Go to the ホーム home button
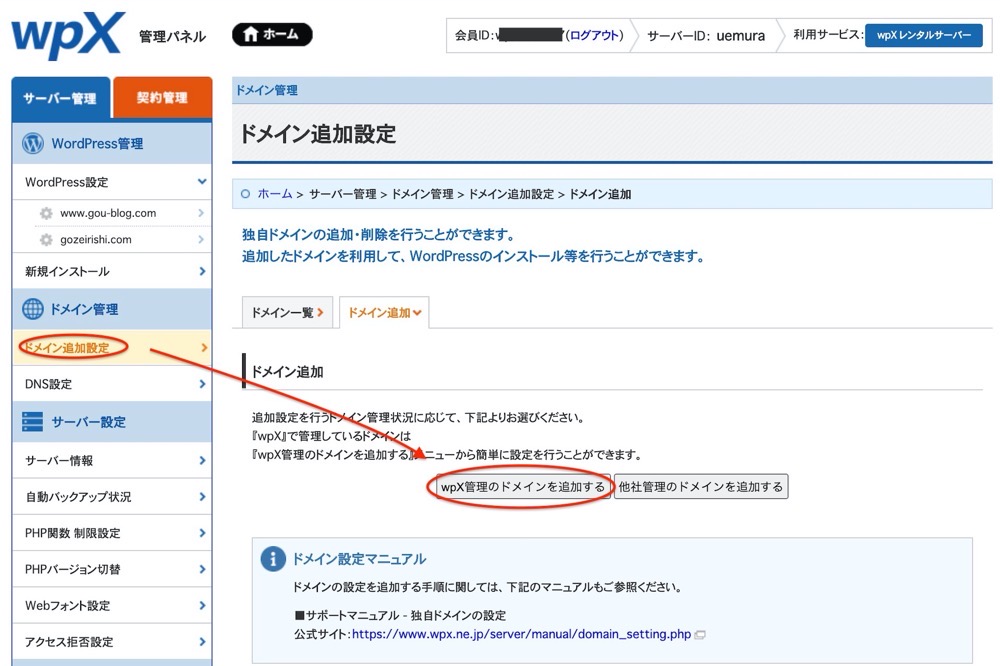Image resolution: width=1000 pixels, height=666 pixels. tap(272, 34)
